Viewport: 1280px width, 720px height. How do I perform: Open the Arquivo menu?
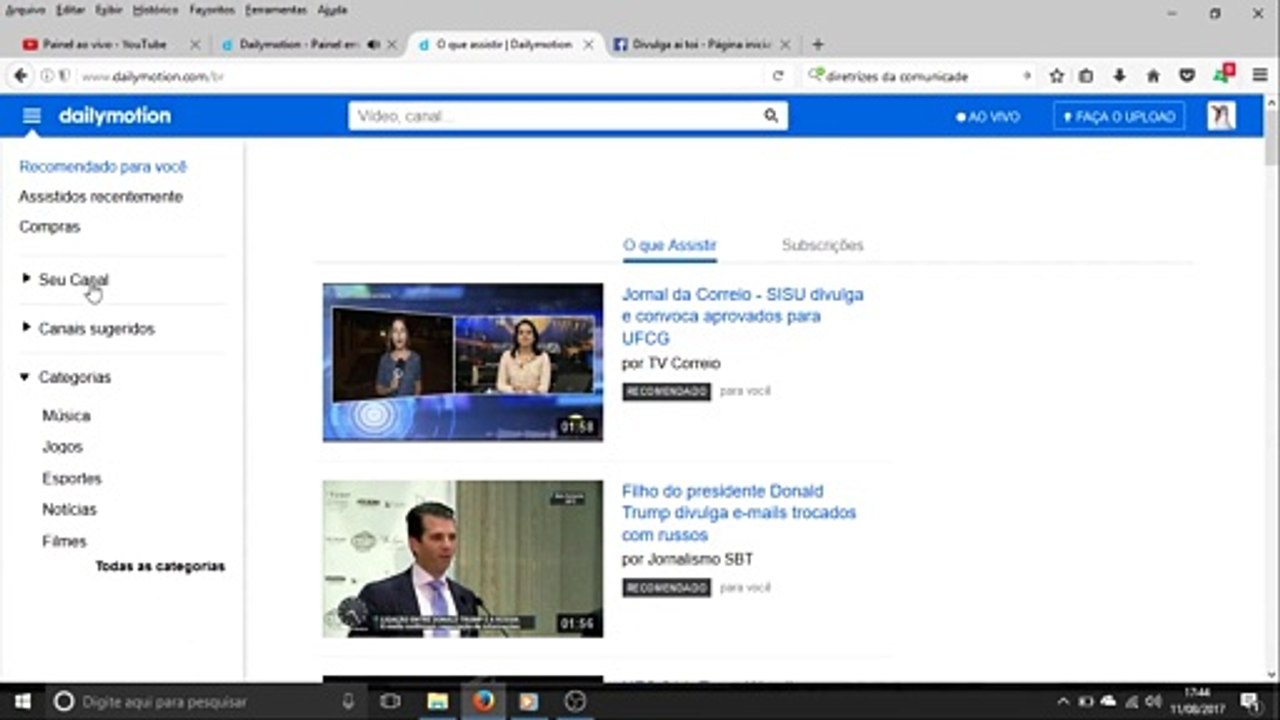click(24, 10)
